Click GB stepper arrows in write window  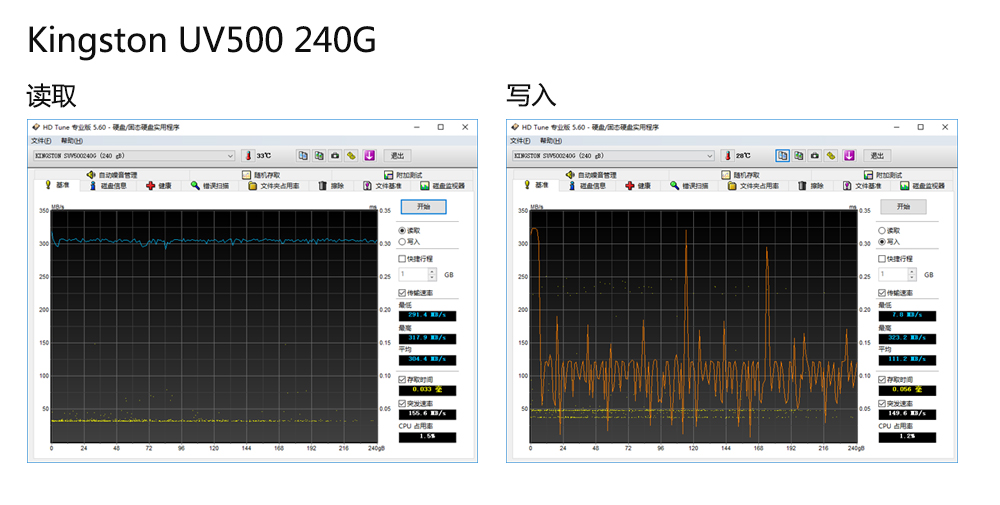point(911,274)
